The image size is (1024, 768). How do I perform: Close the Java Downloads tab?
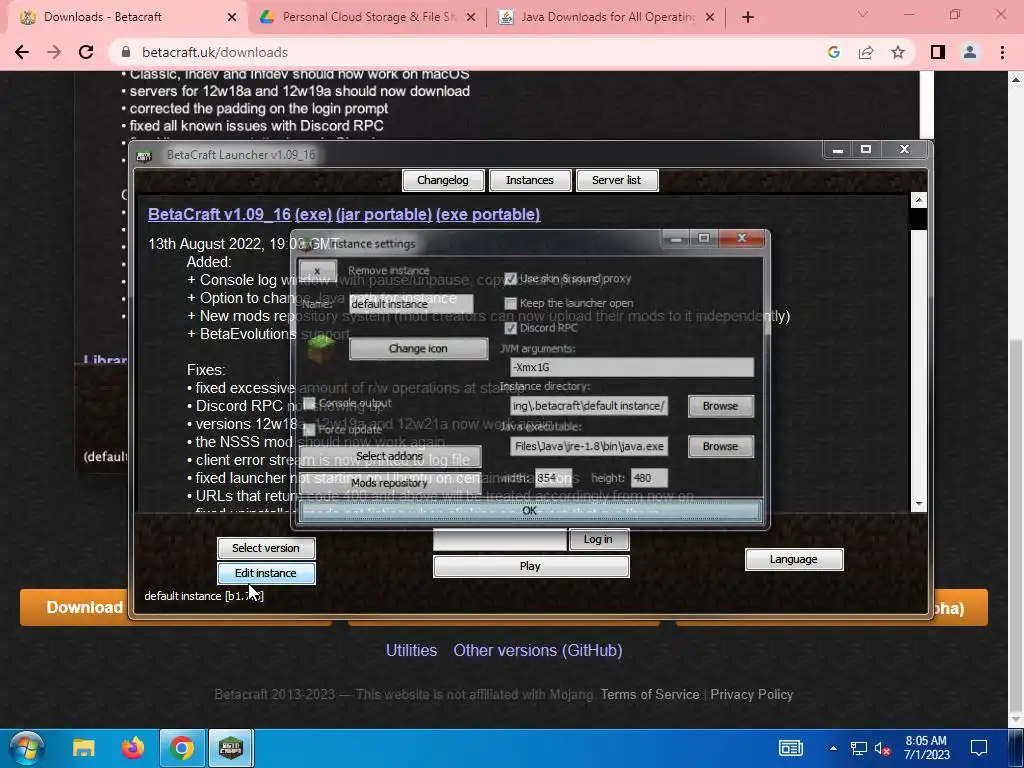[711, 17]
